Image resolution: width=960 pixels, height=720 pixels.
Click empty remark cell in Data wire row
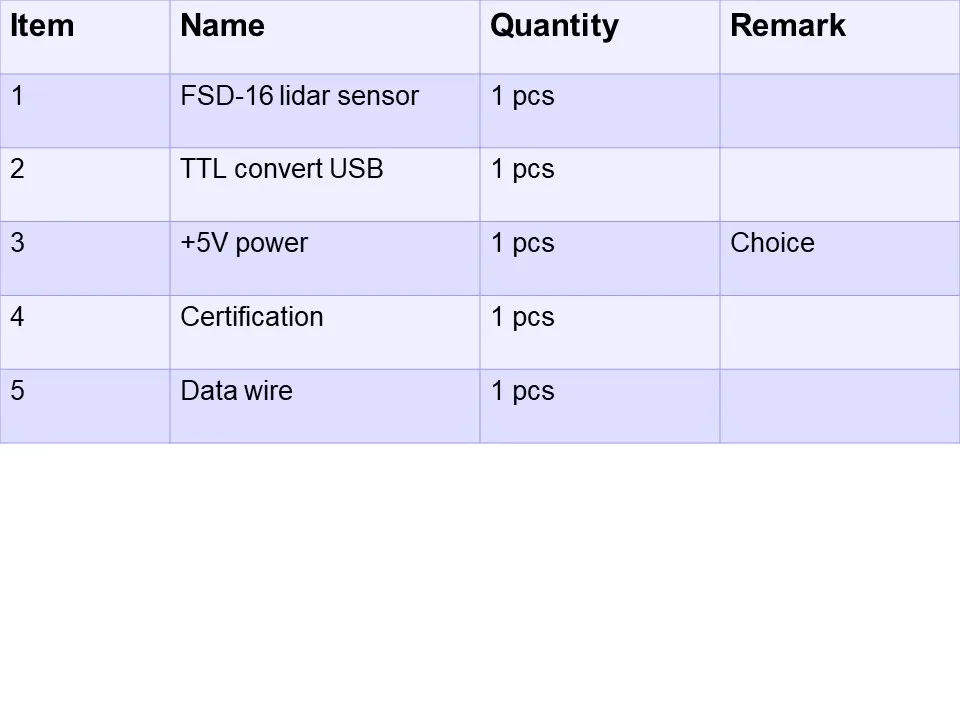[x=840, y=406]
